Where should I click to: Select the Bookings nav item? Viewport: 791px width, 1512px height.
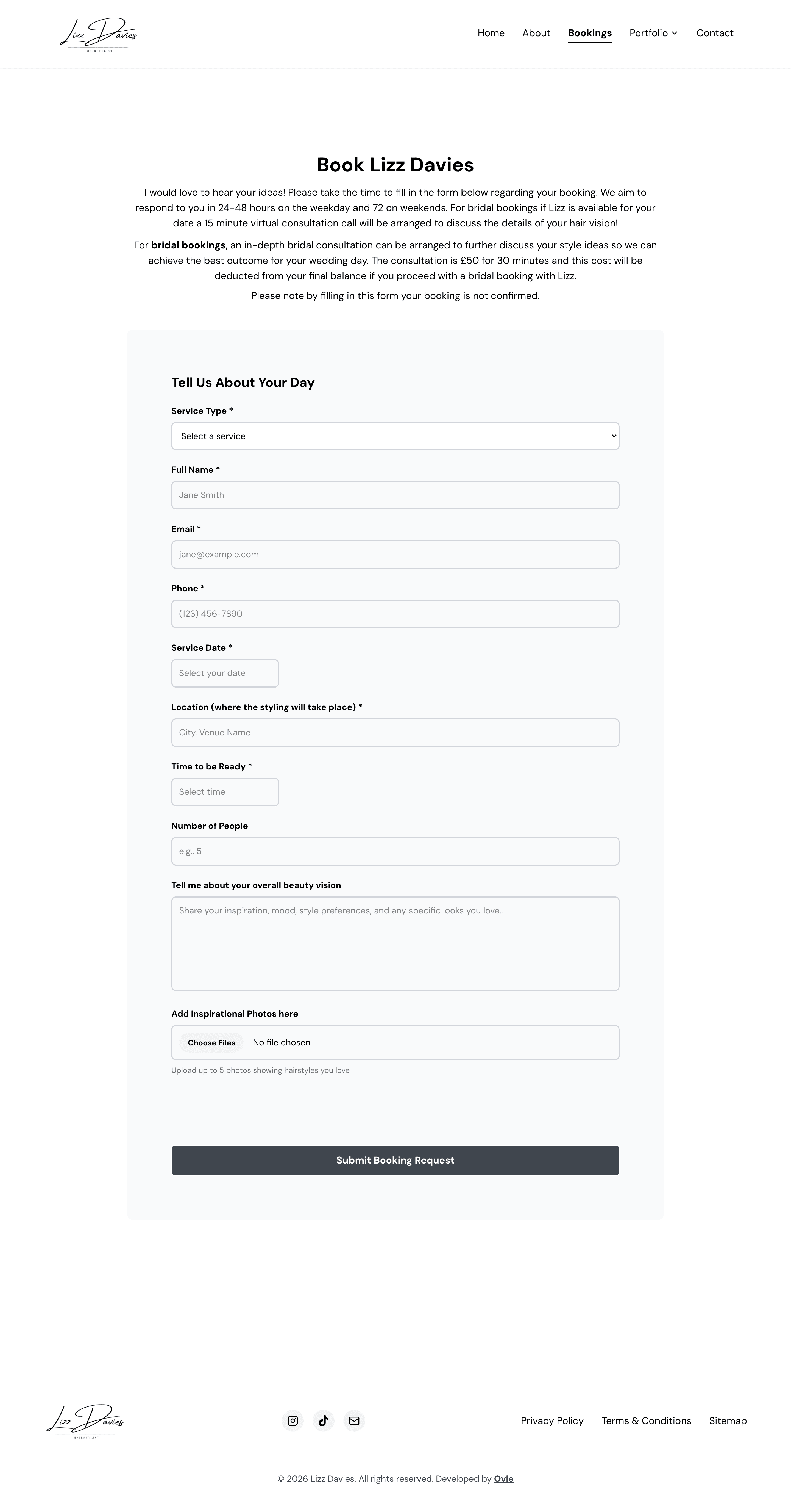[590, 34]
